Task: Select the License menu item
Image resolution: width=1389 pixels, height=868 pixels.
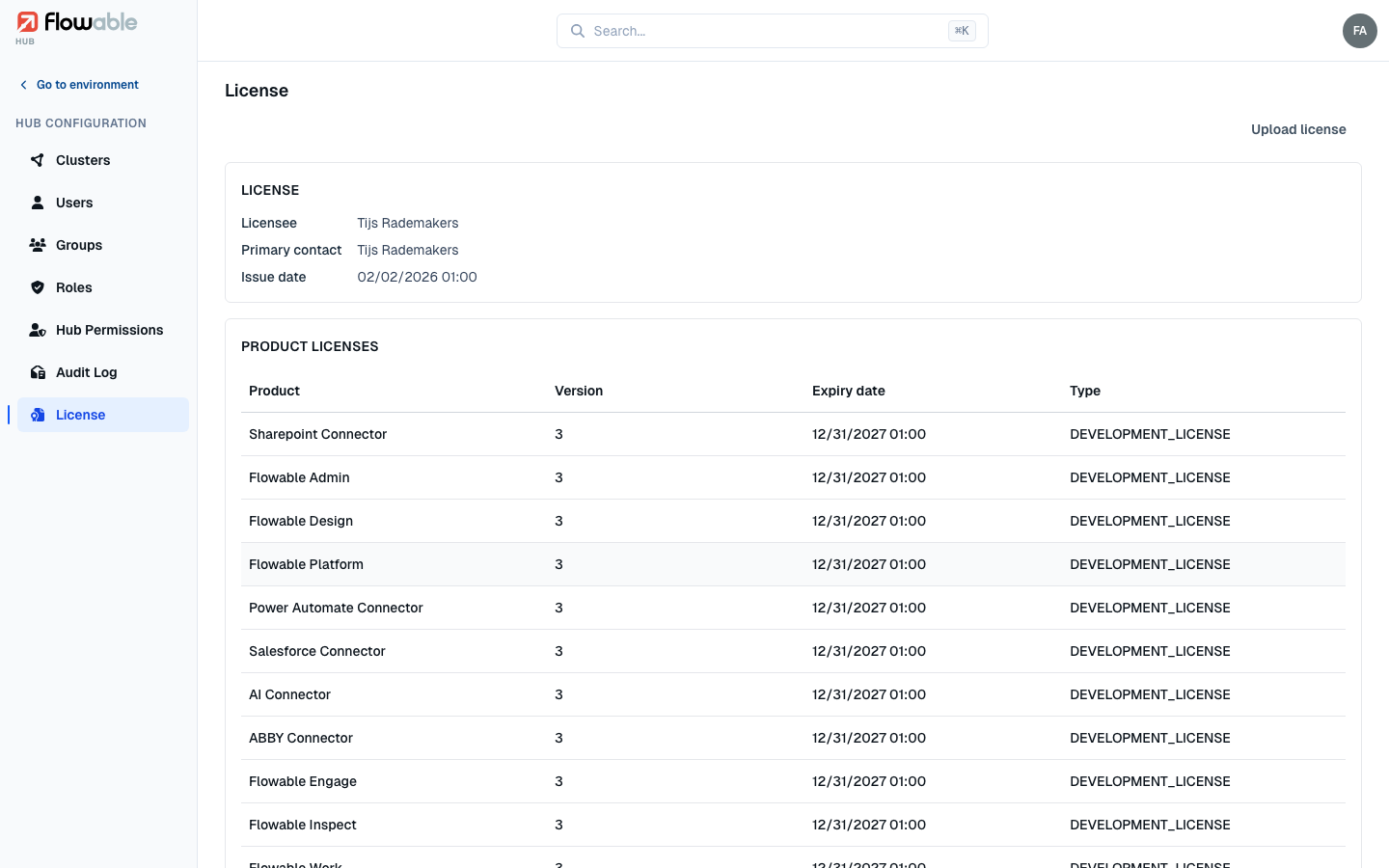Action: tap(103, 415)
